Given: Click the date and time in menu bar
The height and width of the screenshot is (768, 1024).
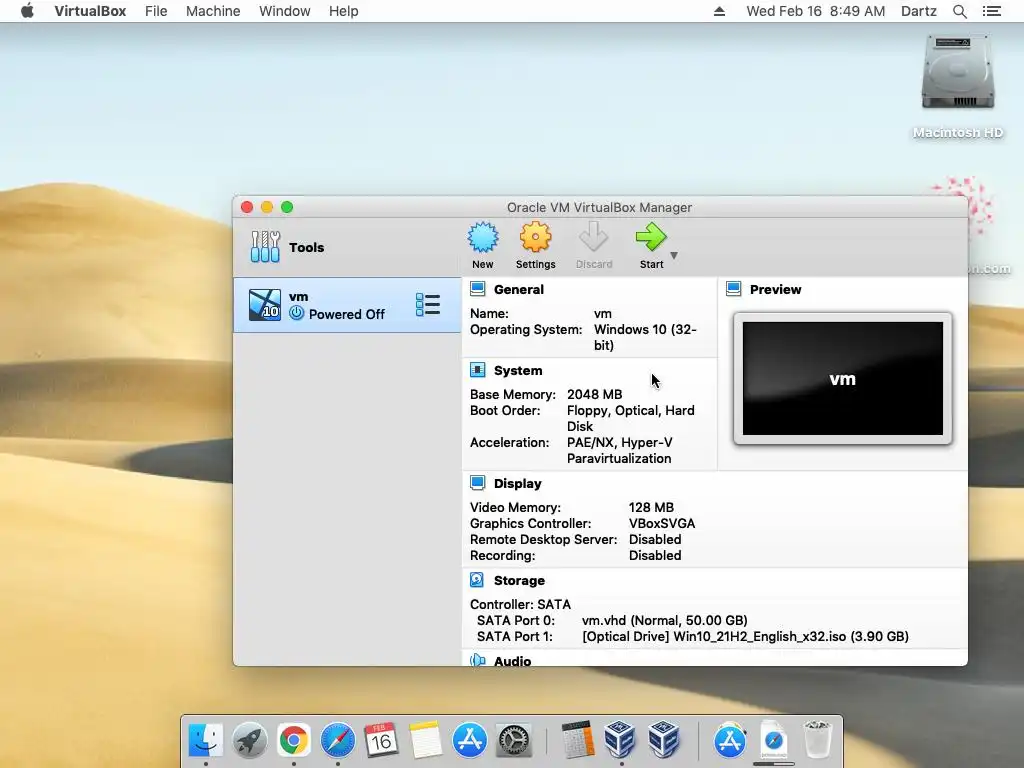Looking at the screenshot, I should pos(816,11).
